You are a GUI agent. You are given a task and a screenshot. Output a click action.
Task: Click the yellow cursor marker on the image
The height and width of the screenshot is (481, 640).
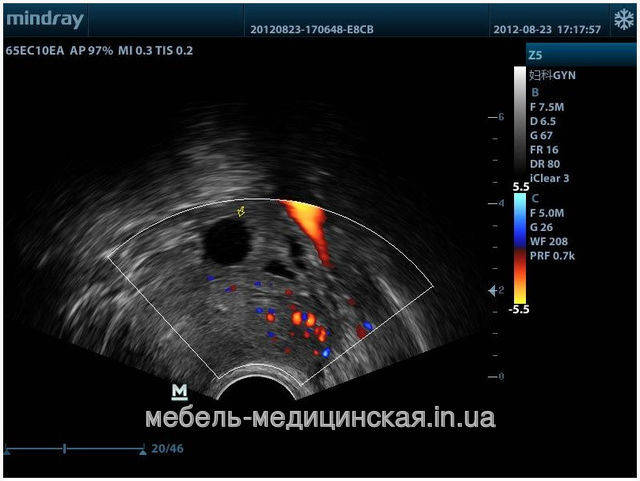coord(240,211)
